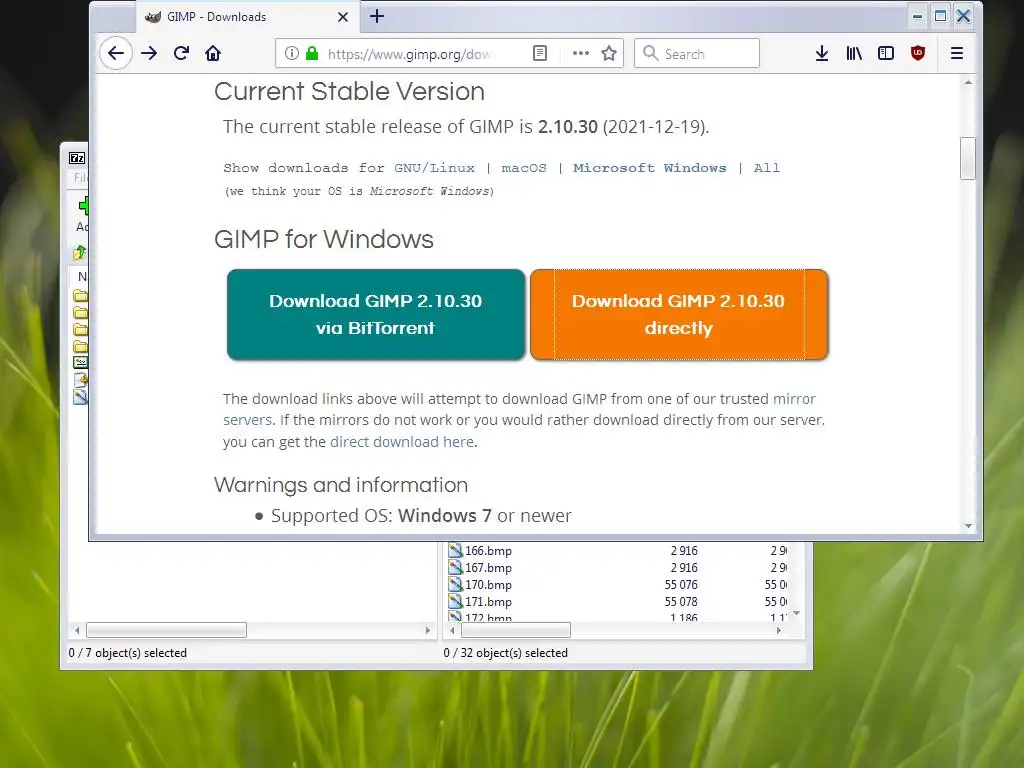Click the version text 2.10.30 in release sentence

[568, 127]
